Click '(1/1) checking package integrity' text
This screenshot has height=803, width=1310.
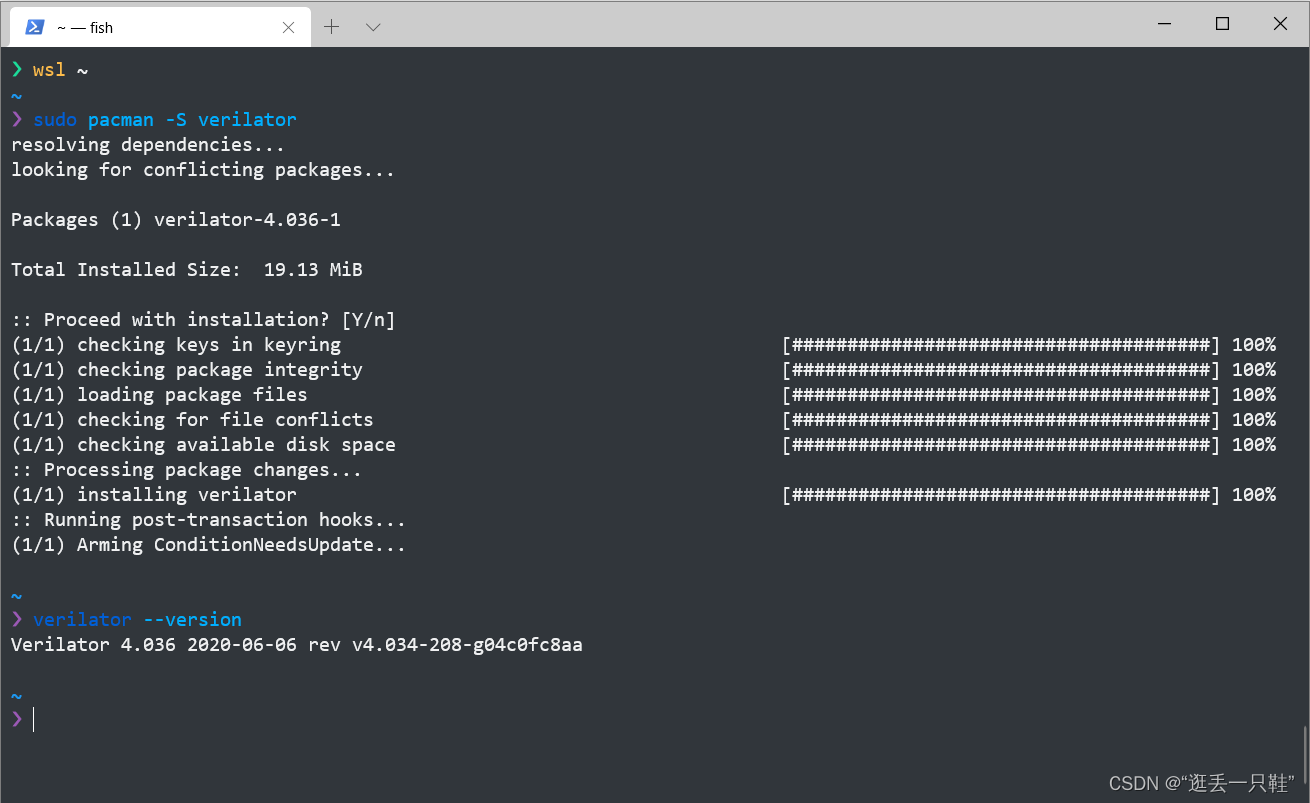pos(187,370)
